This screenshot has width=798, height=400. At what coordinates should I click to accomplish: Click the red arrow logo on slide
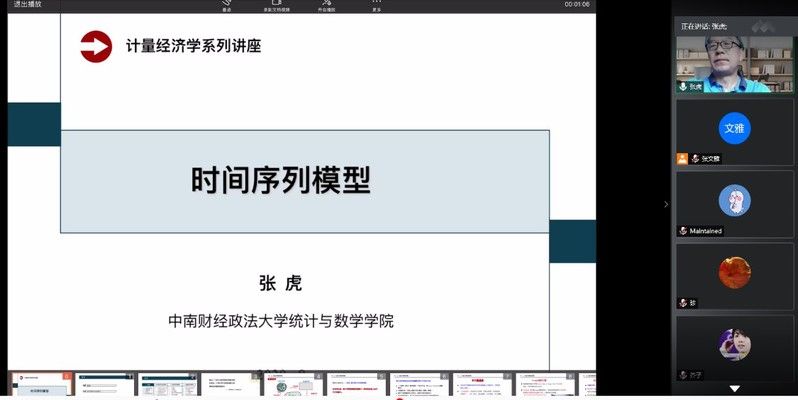click(96, 47)
